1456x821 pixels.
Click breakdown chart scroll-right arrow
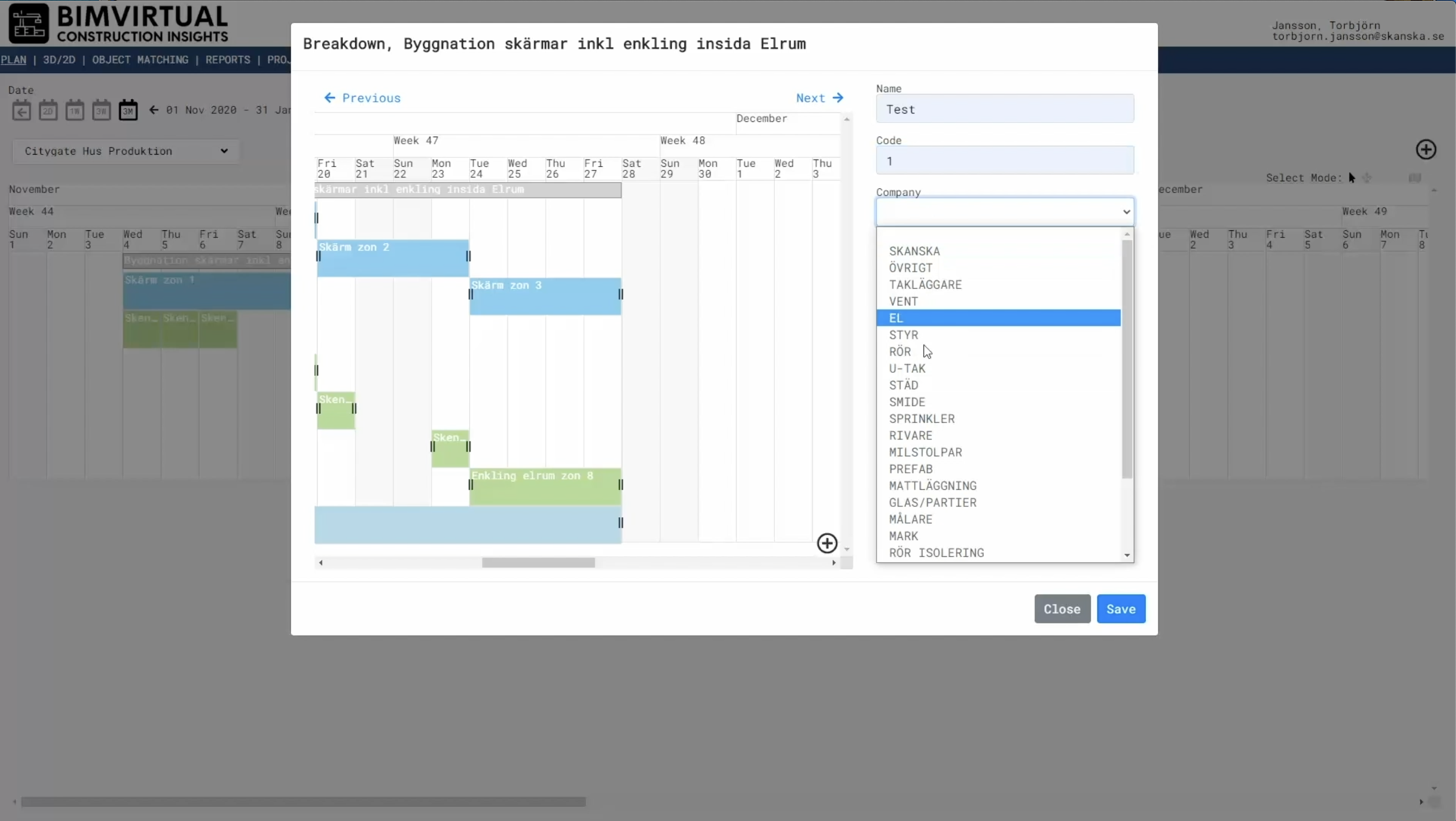click(x=834, y=563)
